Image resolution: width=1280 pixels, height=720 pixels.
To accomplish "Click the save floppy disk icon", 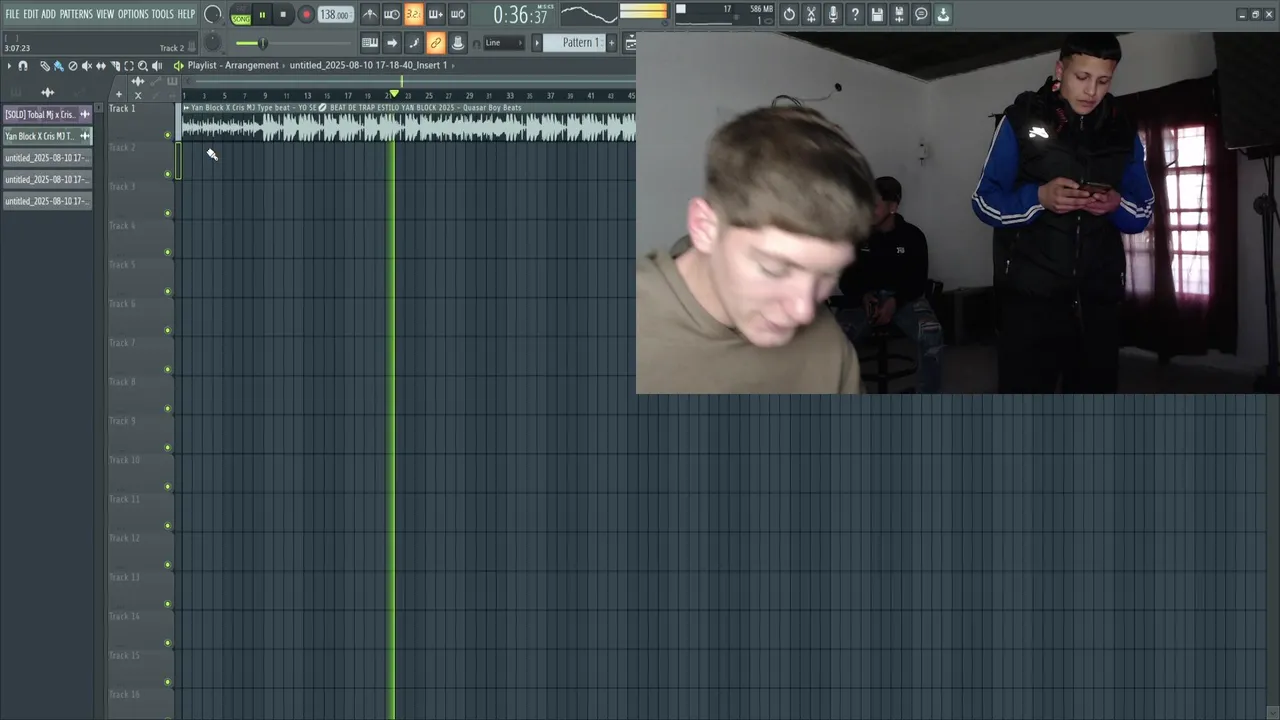I will [x=877, y=14].
